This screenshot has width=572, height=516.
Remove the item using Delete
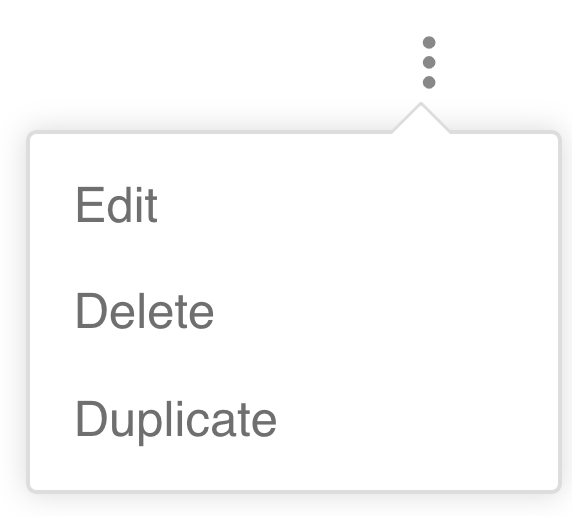point(144,311)
